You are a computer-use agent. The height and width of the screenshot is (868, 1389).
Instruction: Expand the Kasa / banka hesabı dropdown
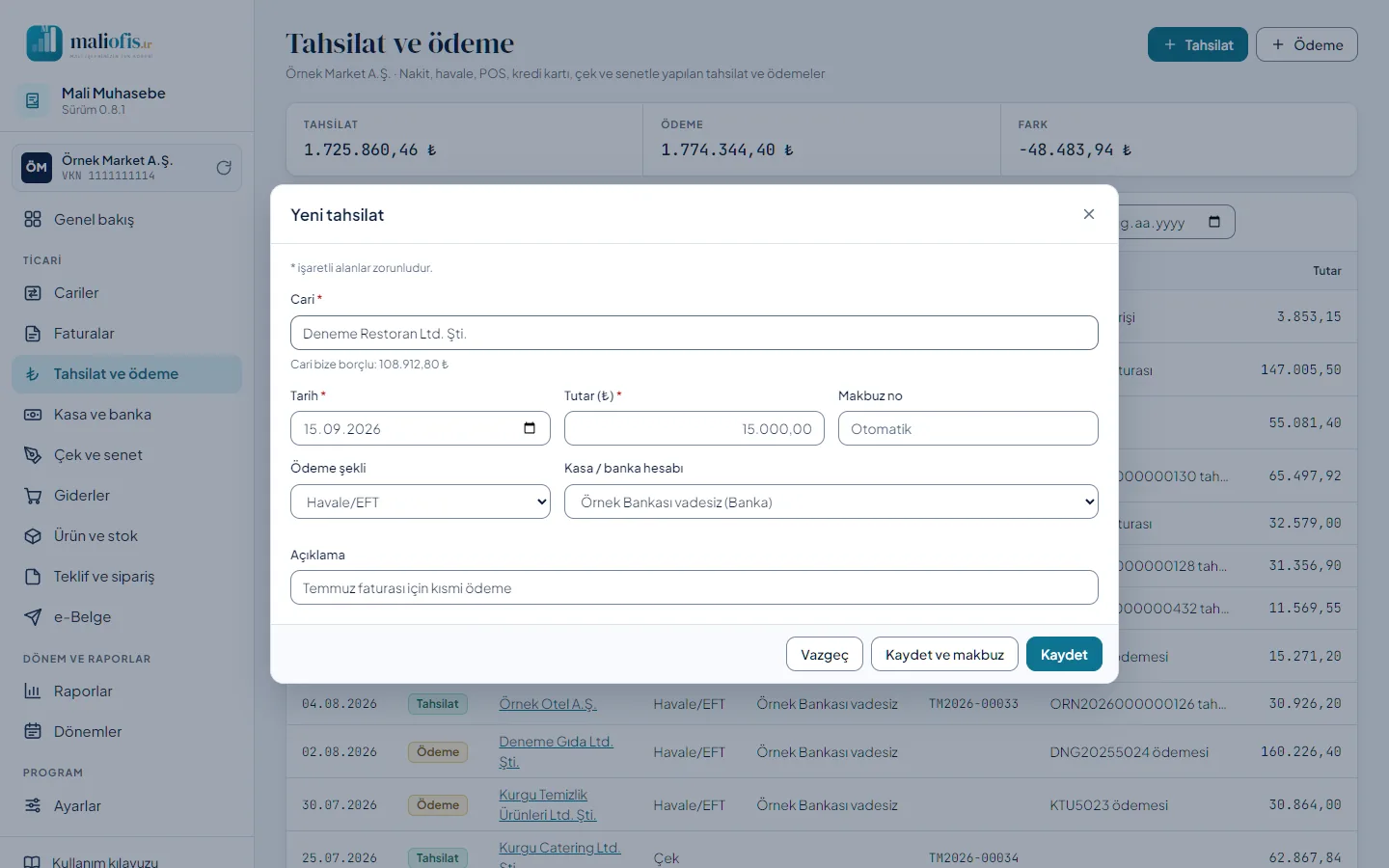pyautogui.click(x=831, y=502)
